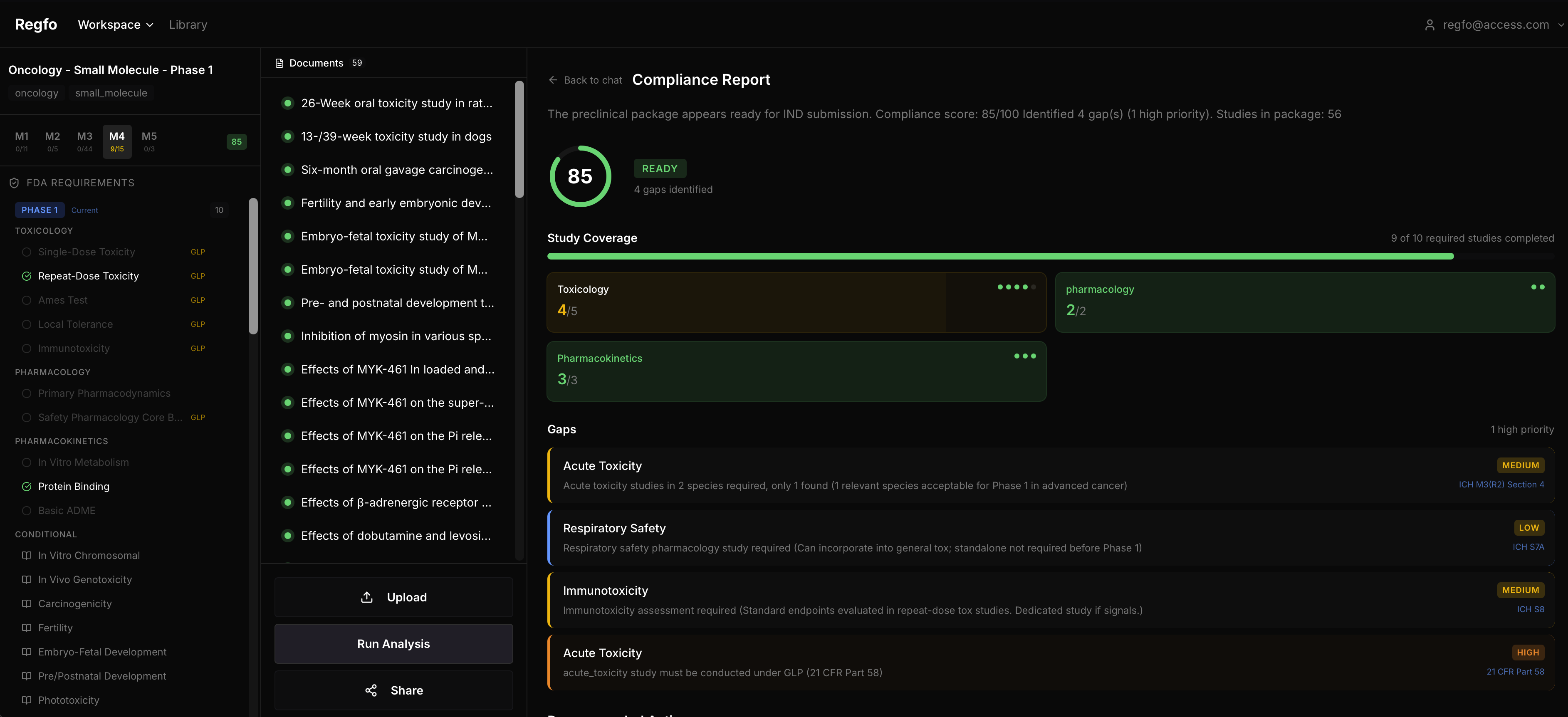Click the back arrow next to Back to chat

point(553,80)
